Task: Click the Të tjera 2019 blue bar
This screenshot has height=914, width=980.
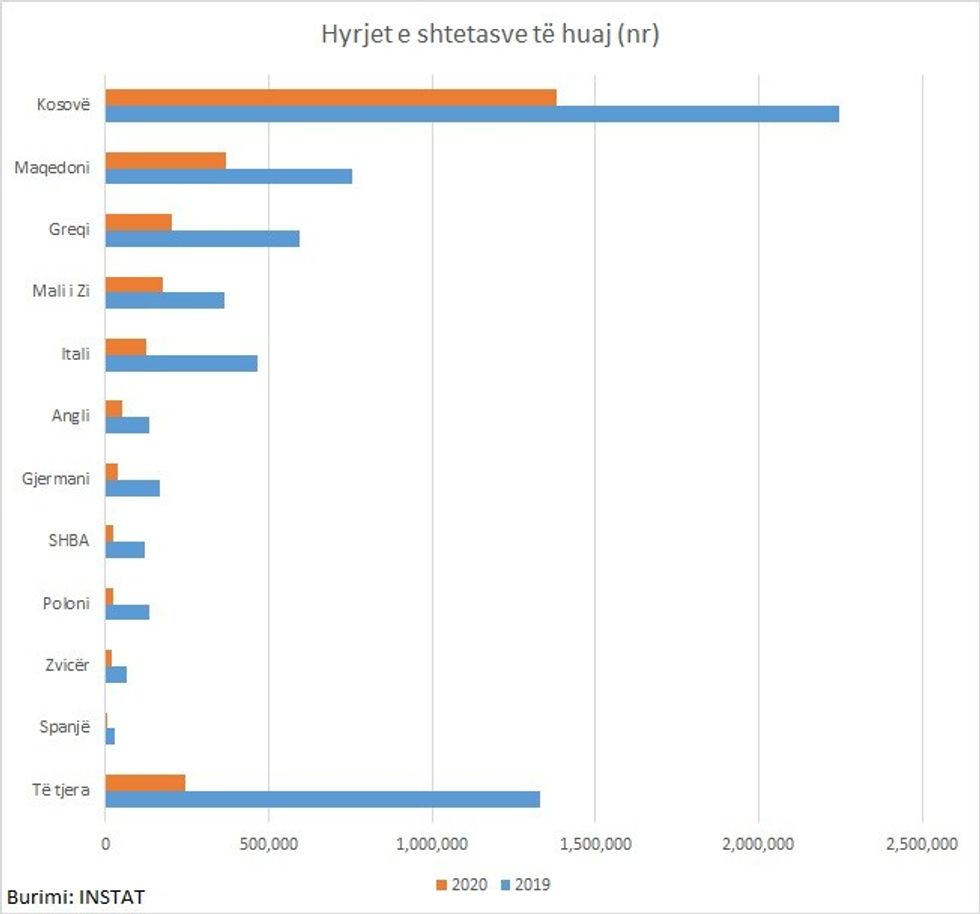Action: 322,799
